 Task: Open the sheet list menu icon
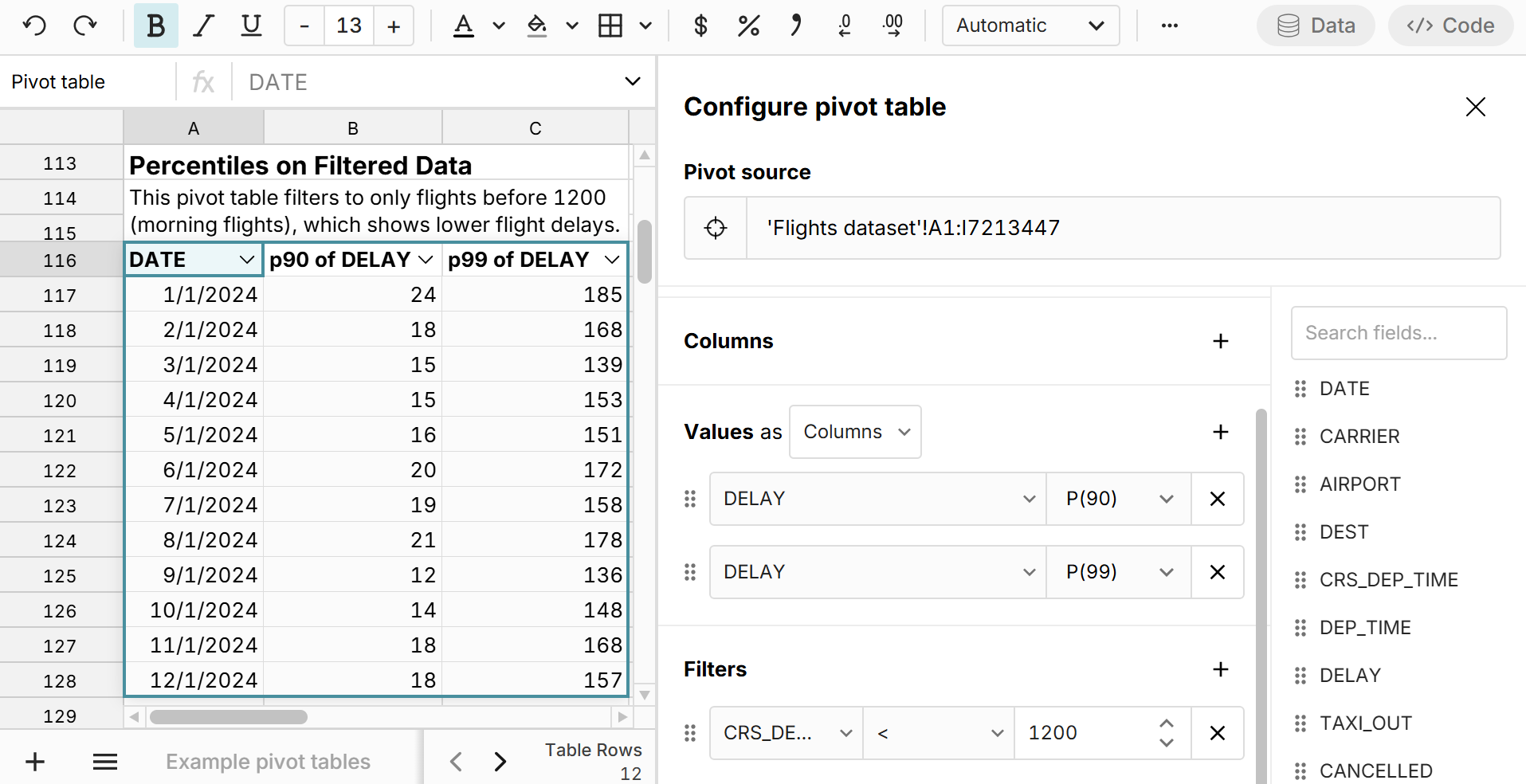(105, 762)
